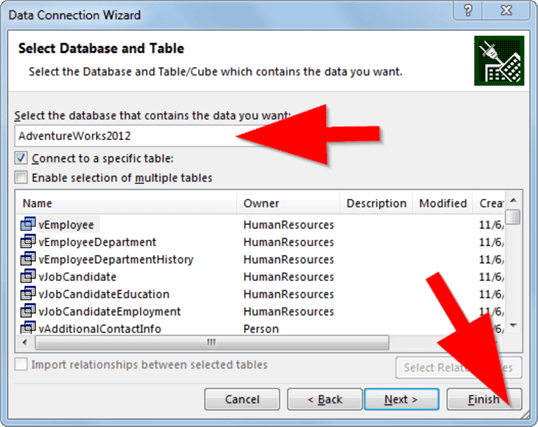Click the vAdditionalContactInfo row icon
The image size is (538, 427).
(28, 328)
